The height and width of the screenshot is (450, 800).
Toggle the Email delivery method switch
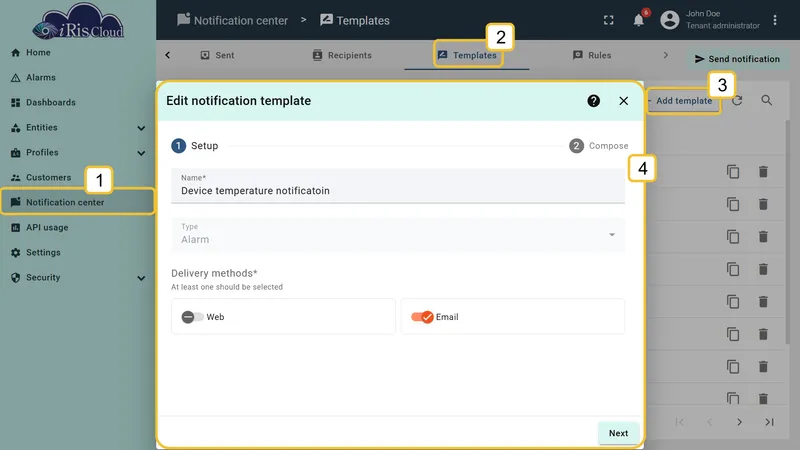tap(422, 317)
